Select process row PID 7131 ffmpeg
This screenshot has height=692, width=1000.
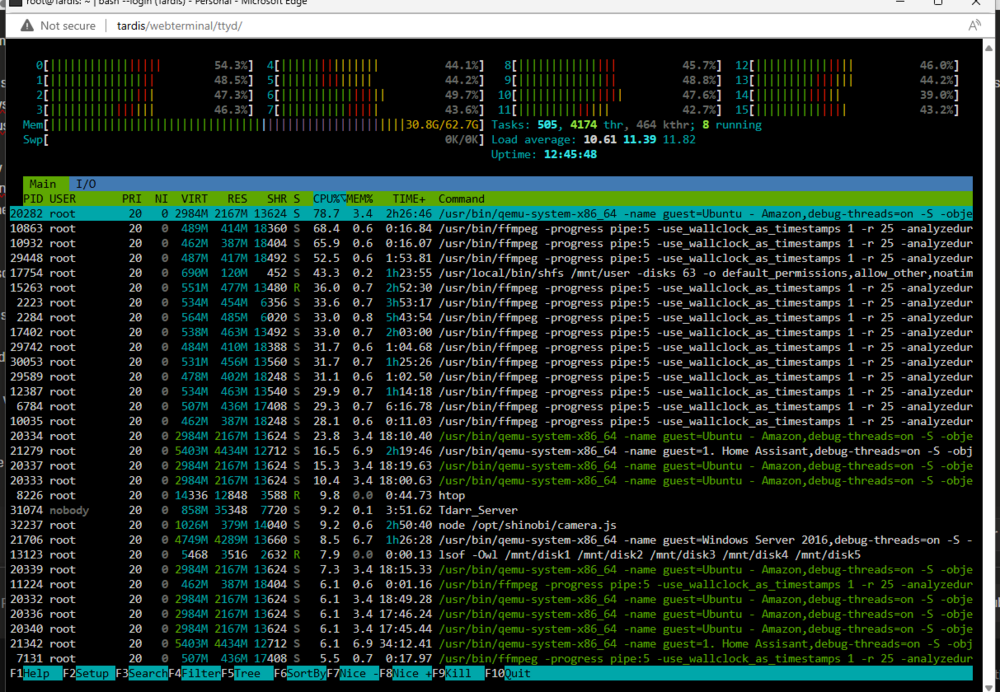491,658
